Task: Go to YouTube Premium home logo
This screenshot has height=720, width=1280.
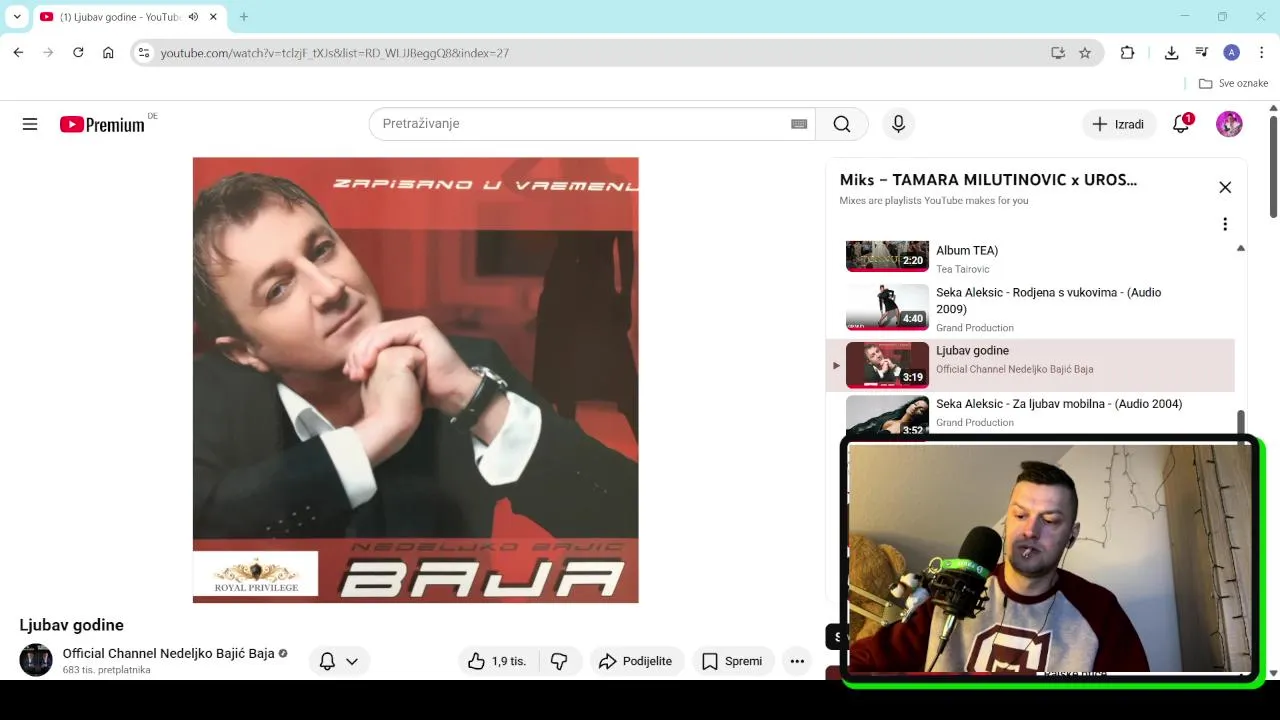Action: click(x=102, y=124)
